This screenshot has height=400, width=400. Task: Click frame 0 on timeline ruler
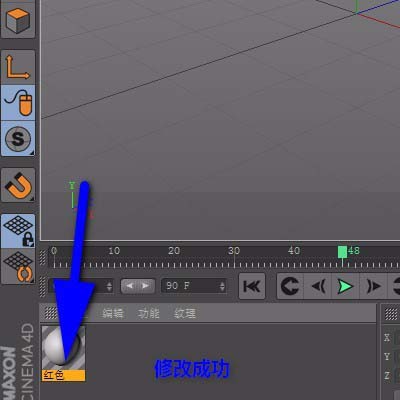[x=54, y=251]
